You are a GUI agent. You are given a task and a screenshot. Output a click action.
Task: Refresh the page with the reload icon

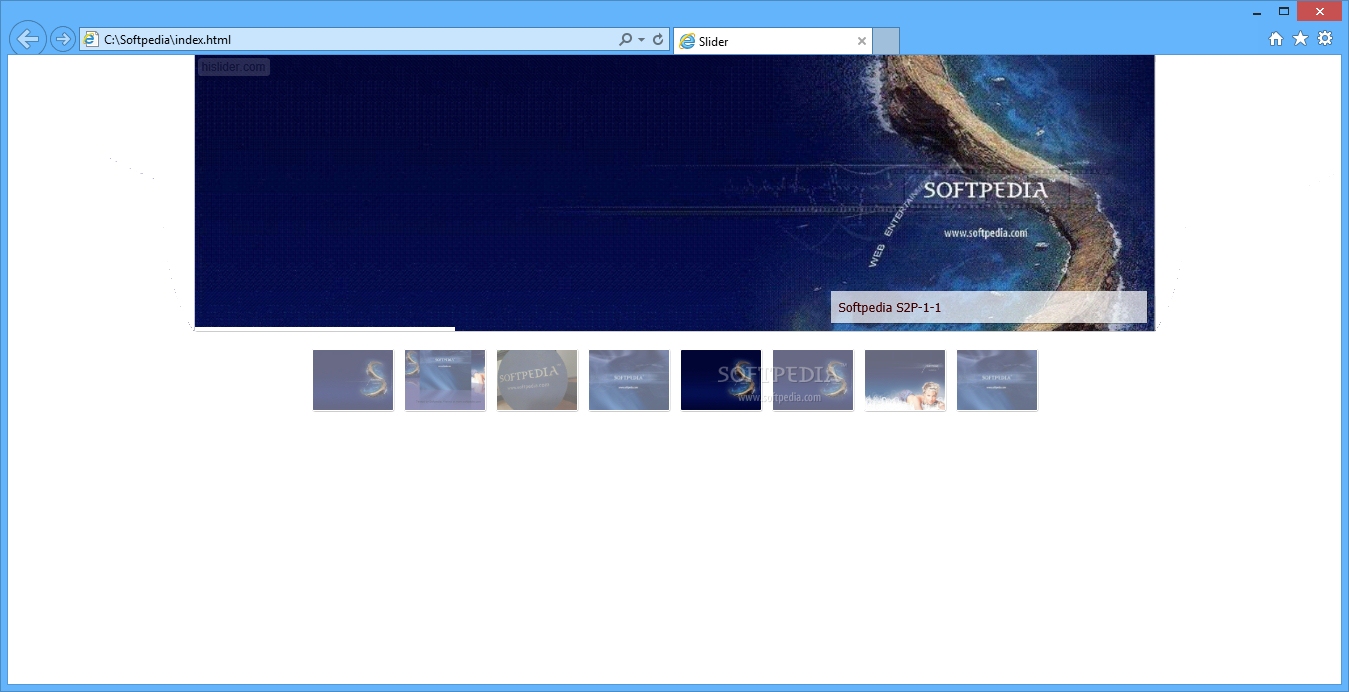(x=658, y=40)
